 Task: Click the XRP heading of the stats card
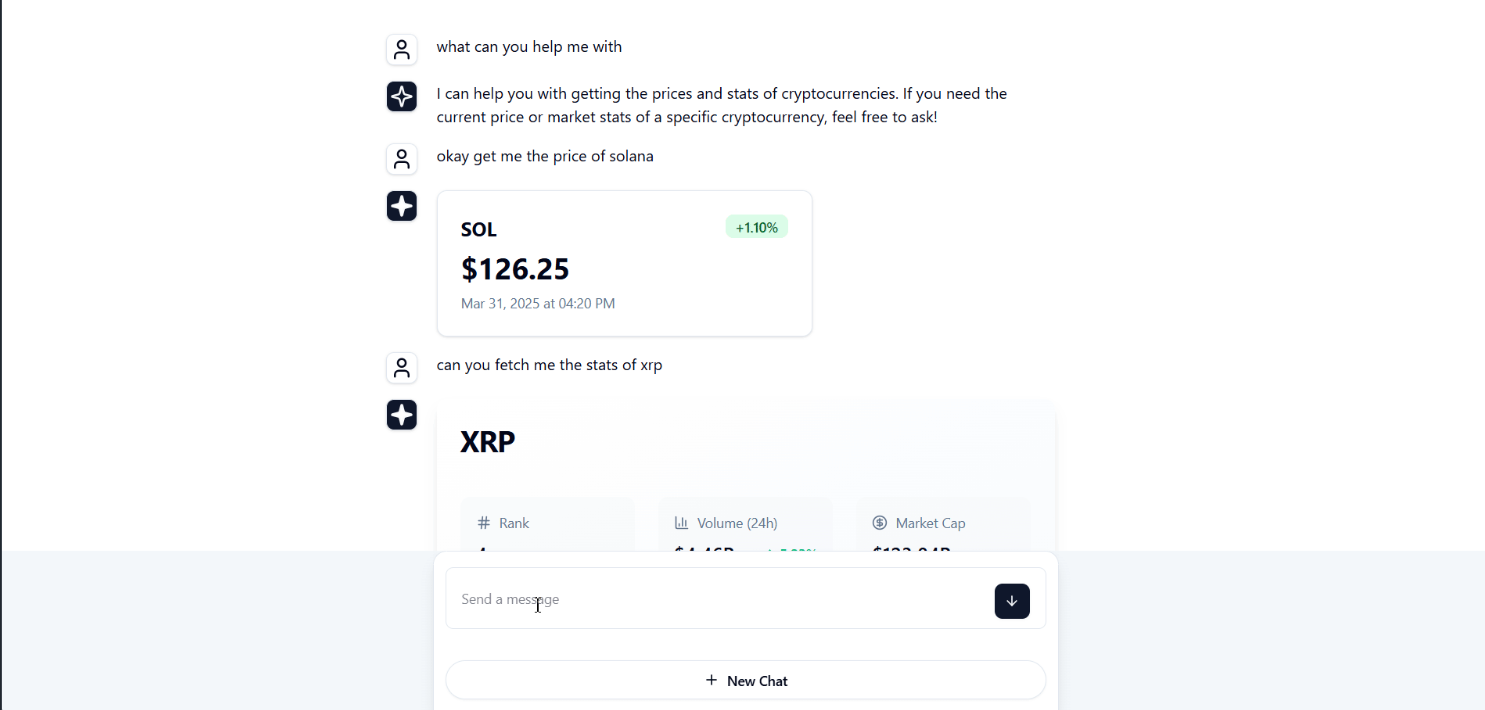tap(488, 441)
